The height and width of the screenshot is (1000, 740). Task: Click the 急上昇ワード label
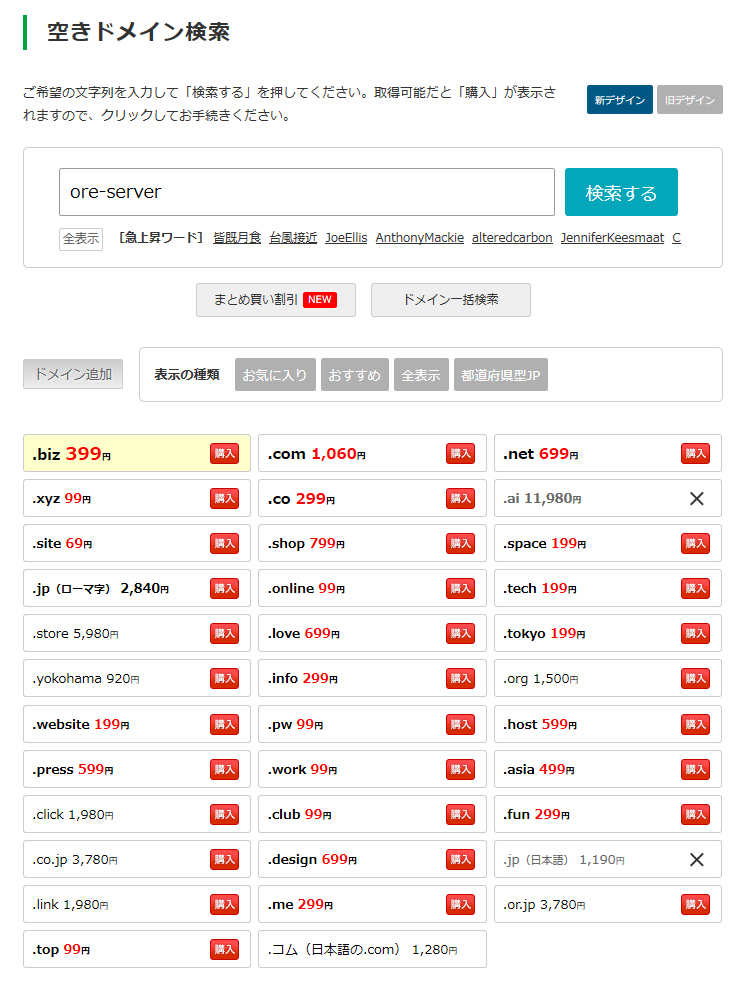tap(161, 238)
